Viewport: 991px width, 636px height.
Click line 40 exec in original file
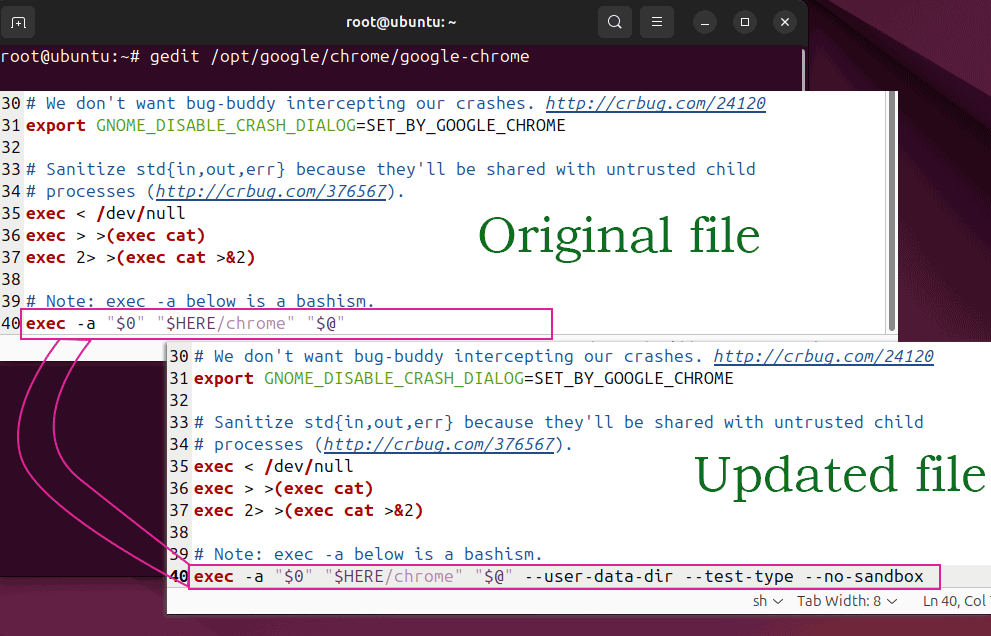(46, 323)
